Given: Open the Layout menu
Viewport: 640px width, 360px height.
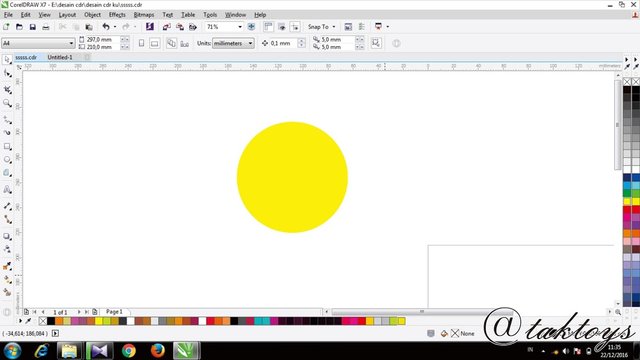Looking at the screenshot, I should [67, 15].
